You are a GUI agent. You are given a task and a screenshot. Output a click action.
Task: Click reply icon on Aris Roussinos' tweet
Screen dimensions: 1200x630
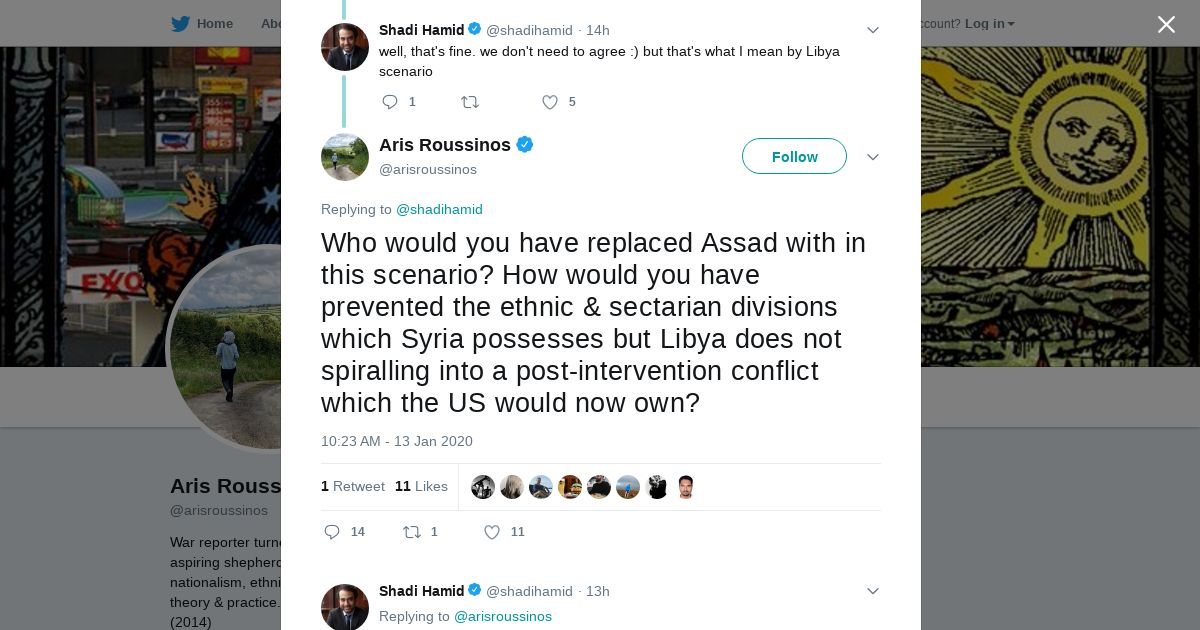pos(333,532)
